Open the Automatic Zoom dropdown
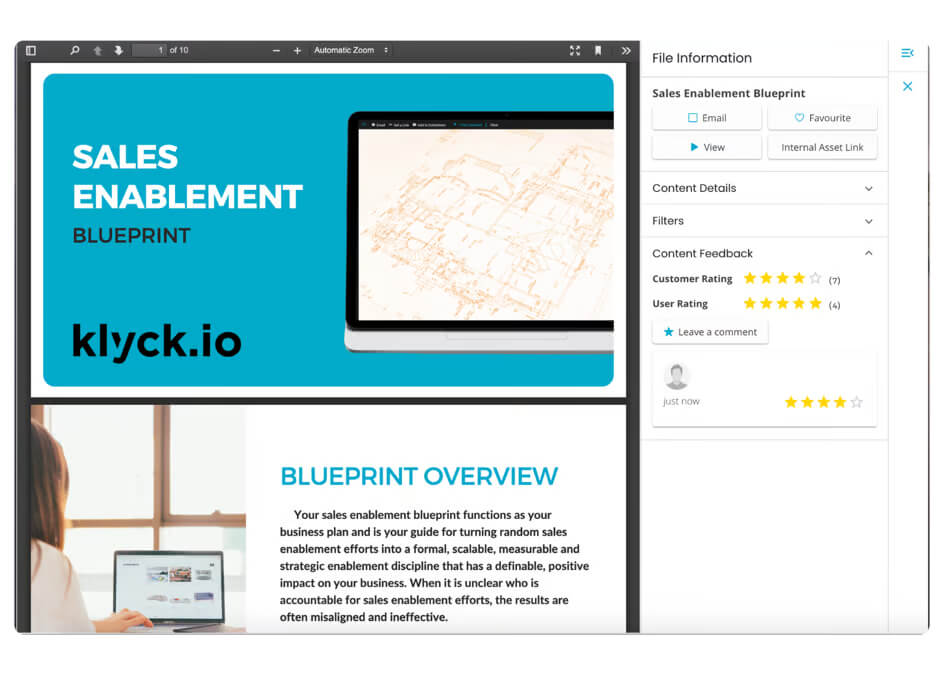 click(351, 50)
